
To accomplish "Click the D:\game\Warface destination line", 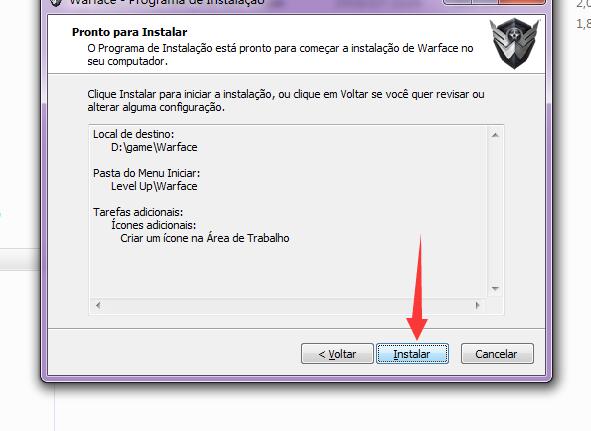I will pos(154,147).
